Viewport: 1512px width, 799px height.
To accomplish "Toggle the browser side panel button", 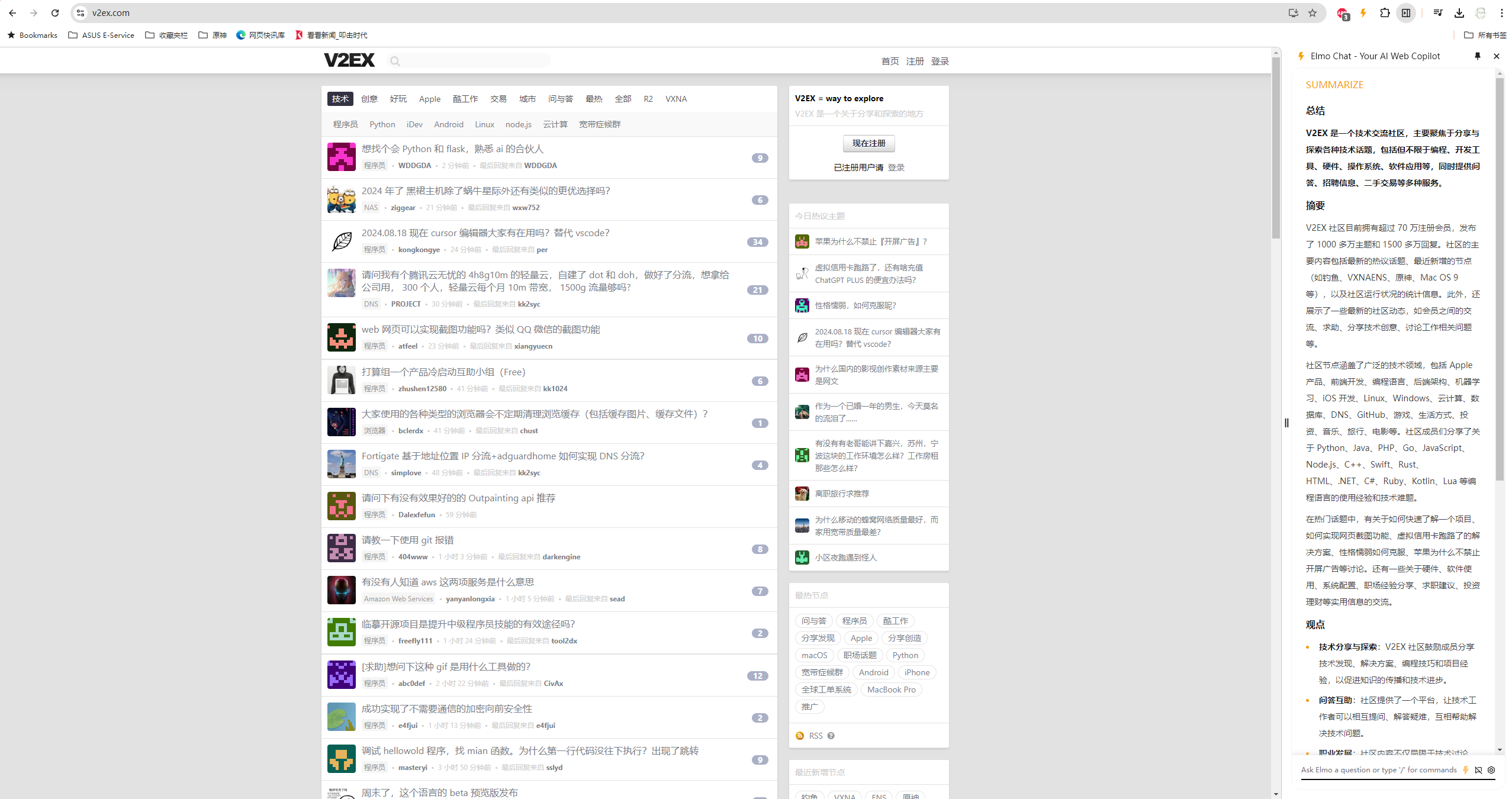I will coord(1406,13).
